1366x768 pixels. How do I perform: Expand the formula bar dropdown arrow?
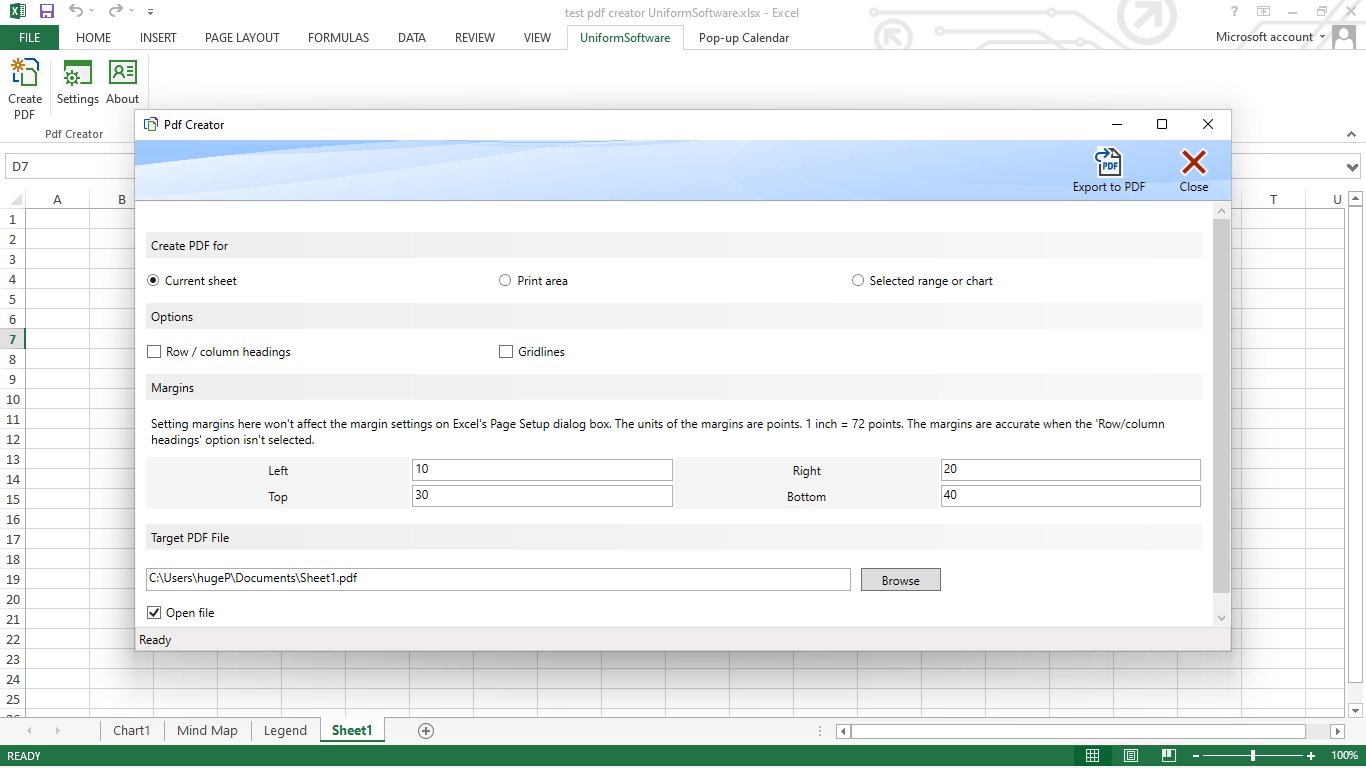point(1353,167)
